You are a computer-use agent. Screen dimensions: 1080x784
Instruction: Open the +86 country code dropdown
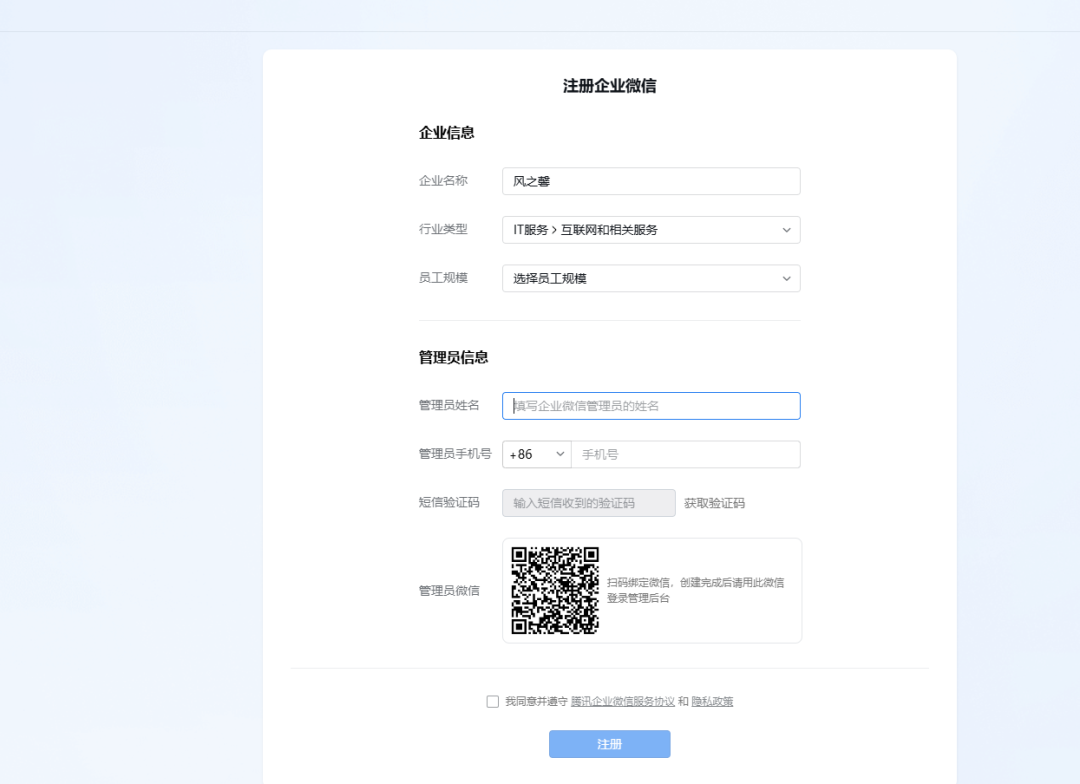point(537,455)
